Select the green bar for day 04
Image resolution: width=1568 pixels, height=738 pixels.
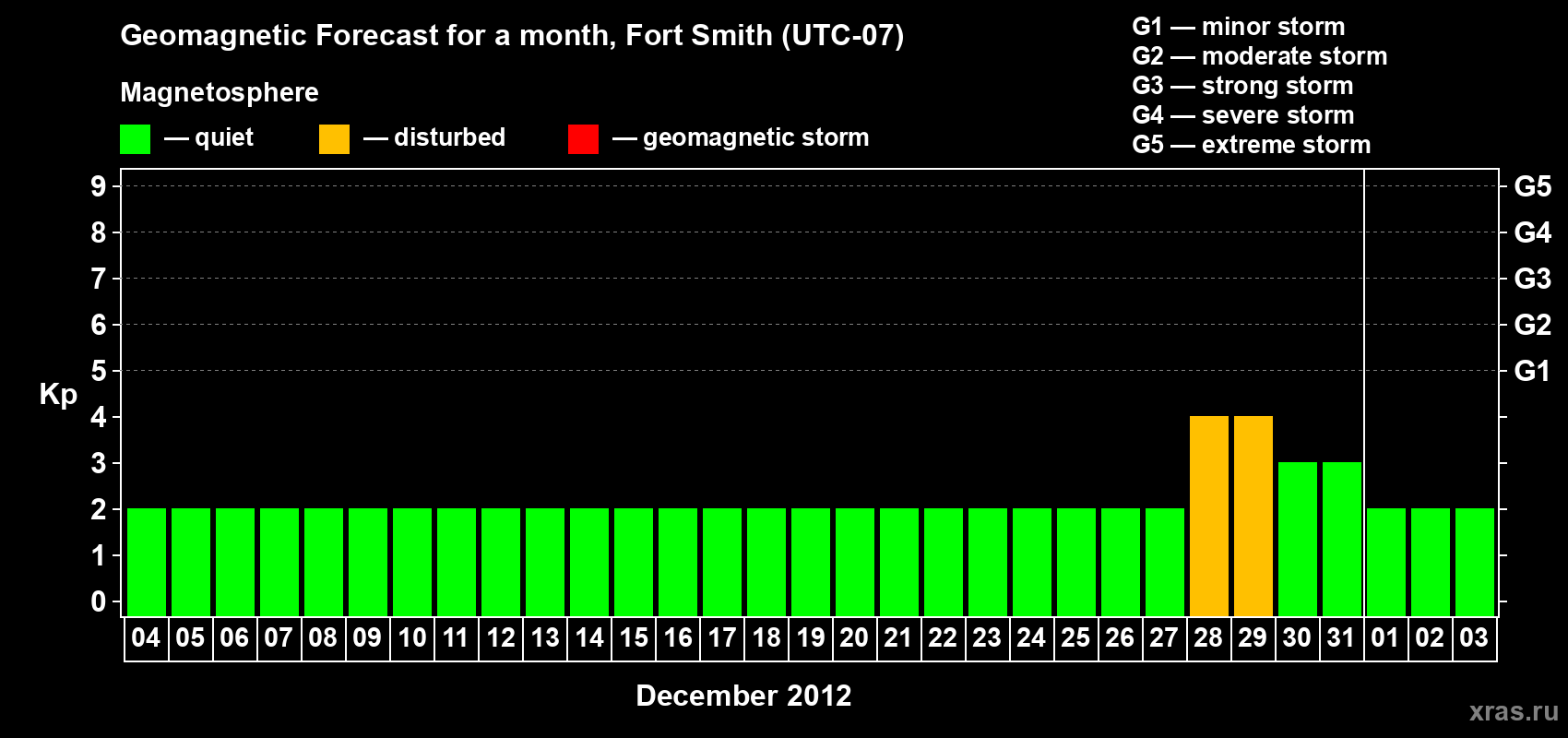click(146, 562)
